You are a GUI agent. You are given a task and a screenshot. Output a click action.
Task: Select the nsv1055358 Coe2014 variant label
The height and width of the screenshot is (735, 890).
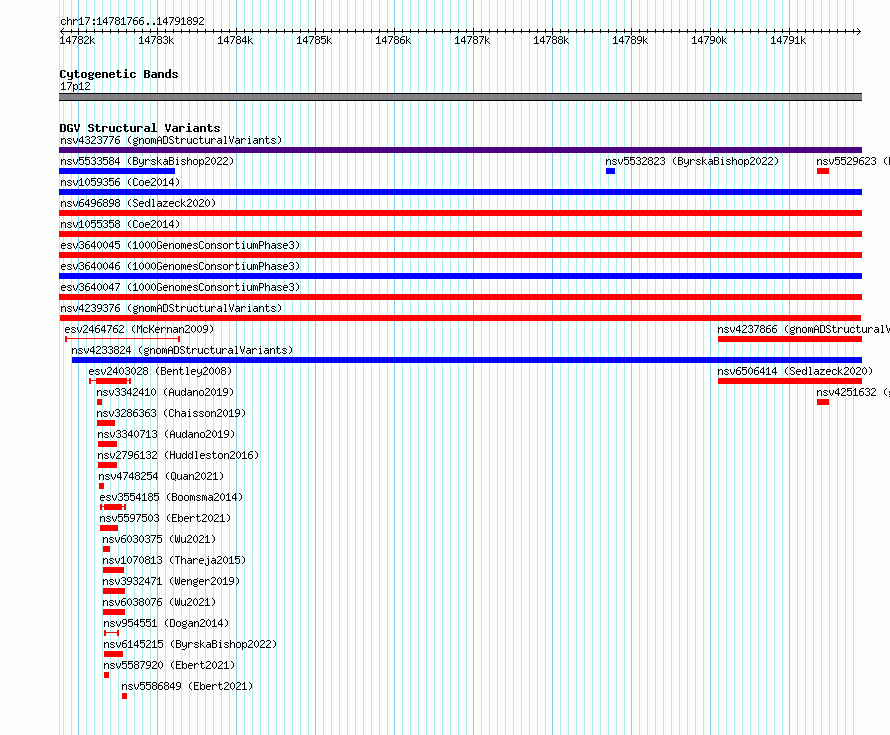point(120,224)
